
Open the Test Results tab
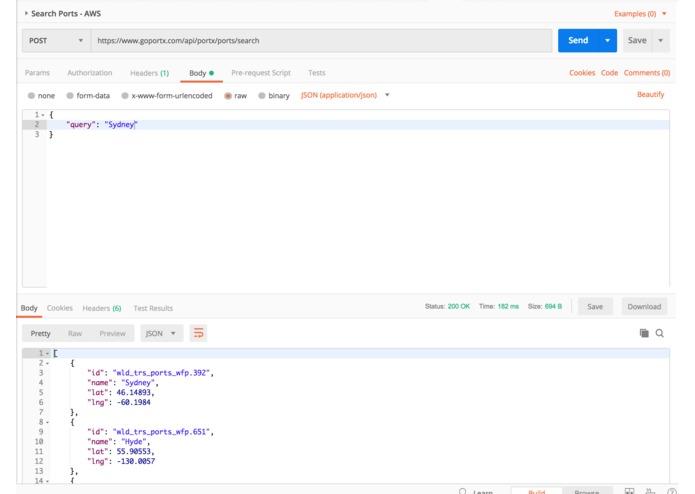(153, 308)
